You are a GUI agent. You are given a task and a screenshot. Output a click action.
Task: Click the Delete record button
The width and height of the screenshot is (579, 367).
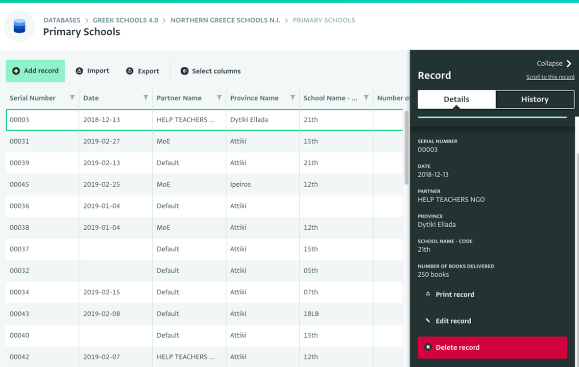coord(492,347)
